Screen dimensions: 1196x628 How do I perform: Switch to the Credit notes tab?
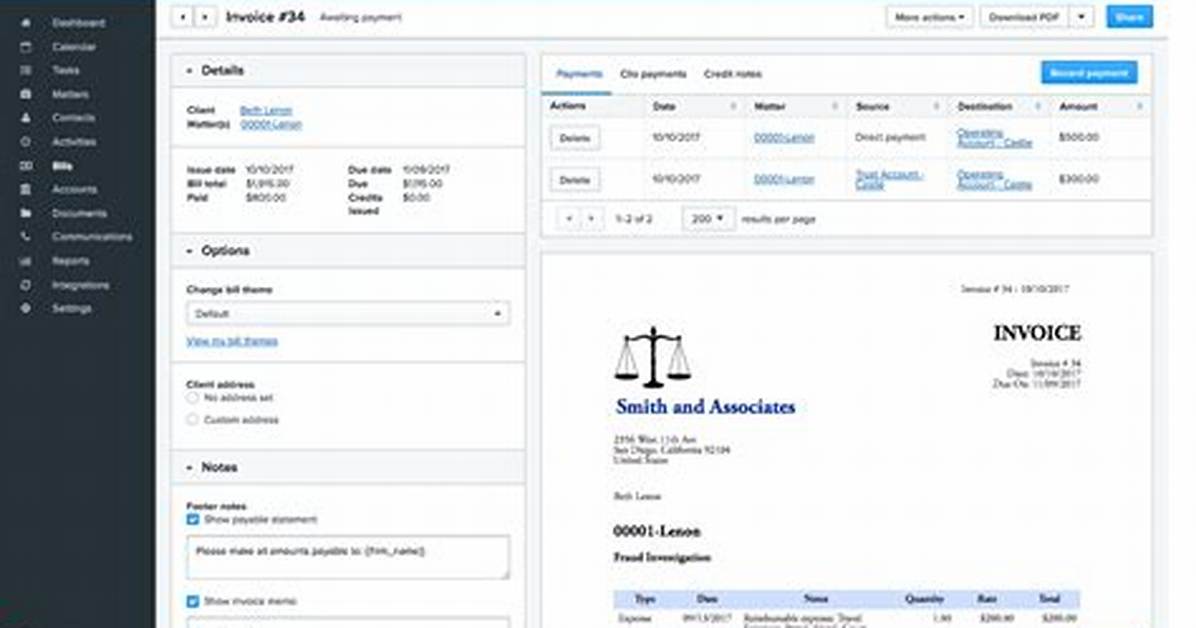pyautogui.click(x=732, y=74)
